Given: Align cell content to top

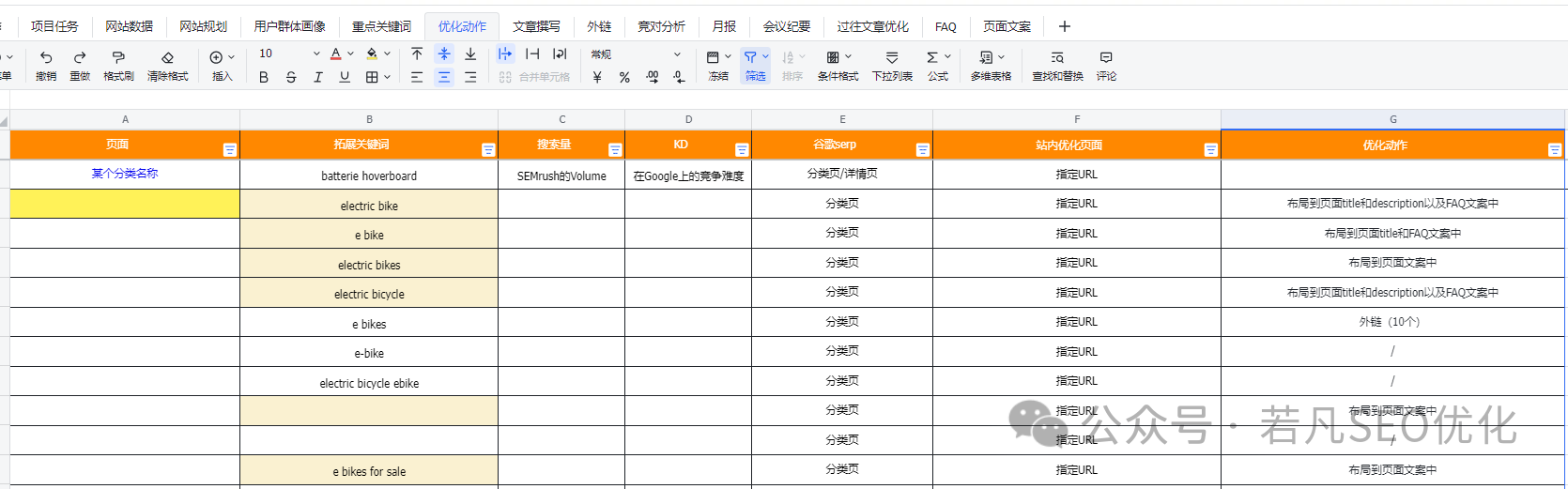Looking at the screenshot, I should [x=417, y=54].
